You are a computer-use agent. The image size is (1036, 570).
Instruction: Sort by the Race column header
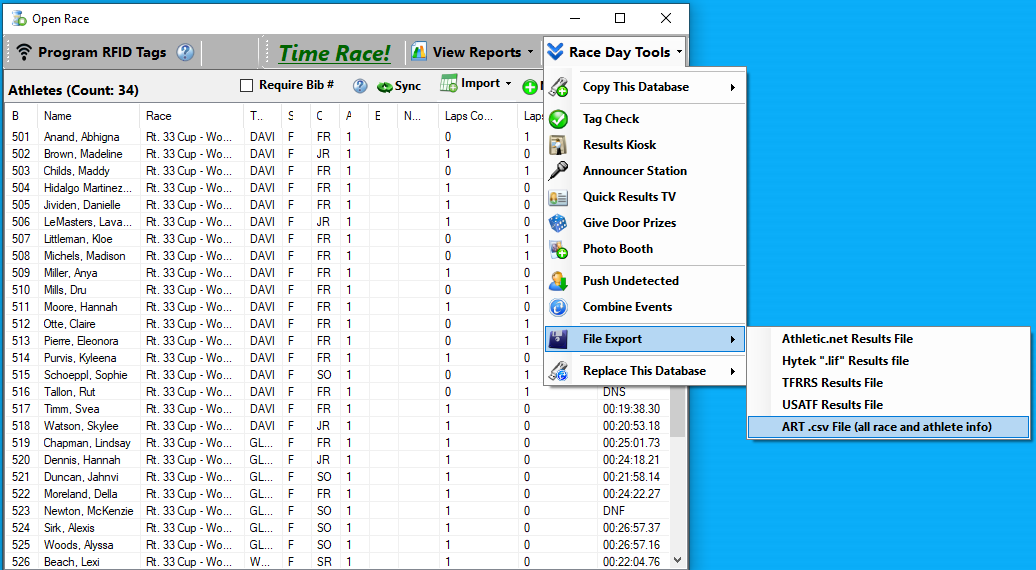[192, 116]
